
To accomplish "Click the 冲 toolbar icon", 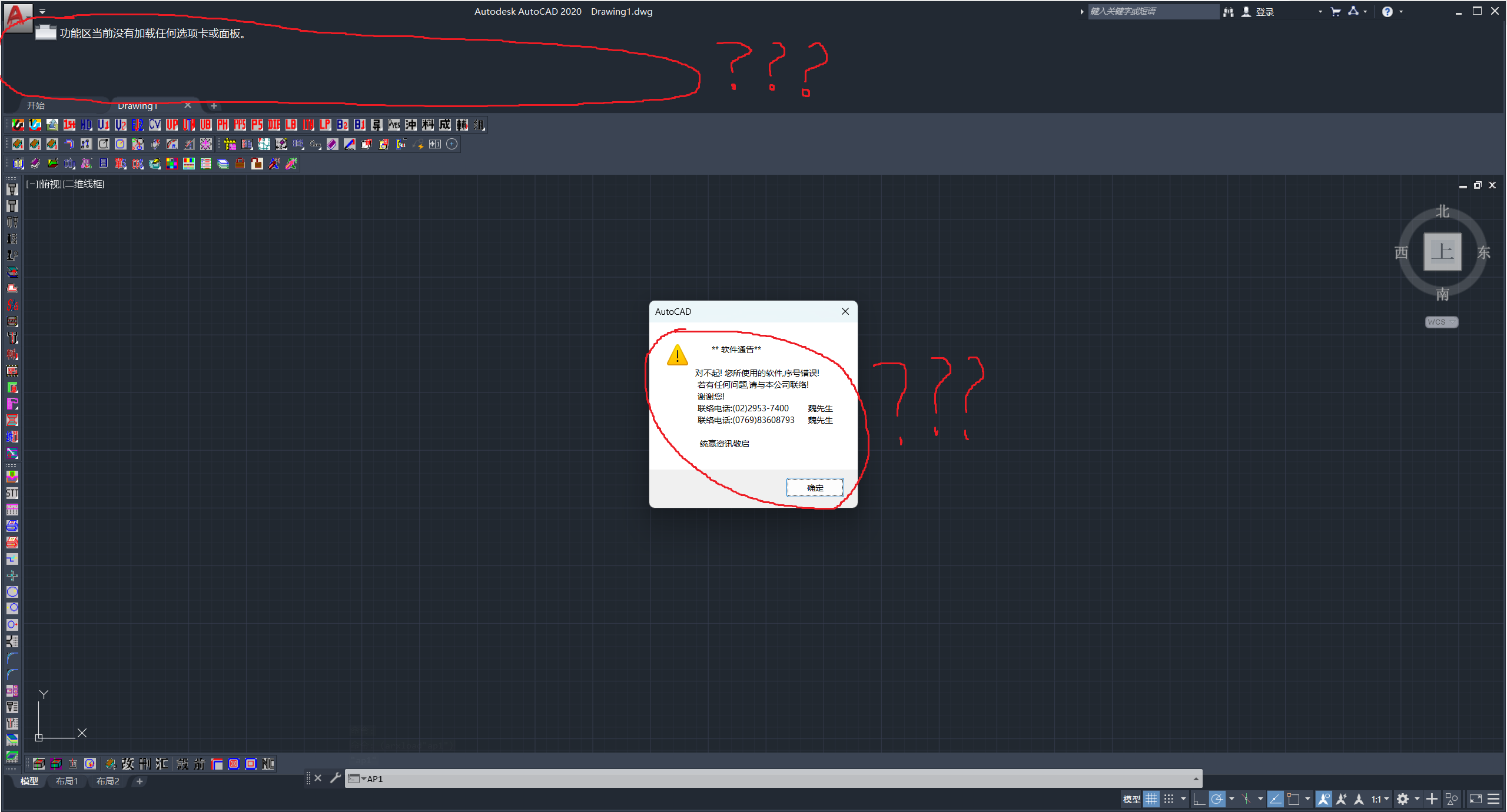I will (410, 125).
